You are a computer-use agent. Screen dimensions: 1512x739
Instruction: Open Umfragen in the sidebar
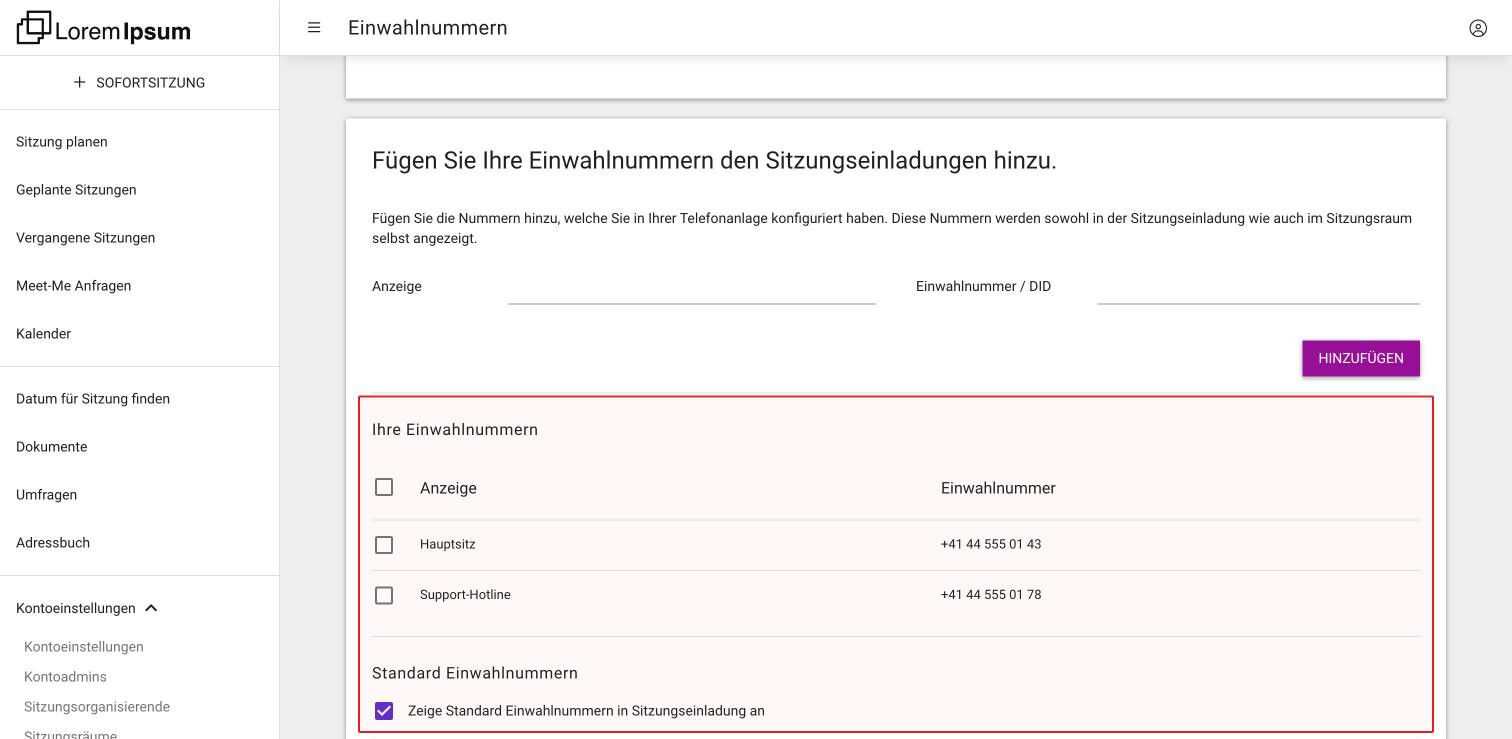47,495
